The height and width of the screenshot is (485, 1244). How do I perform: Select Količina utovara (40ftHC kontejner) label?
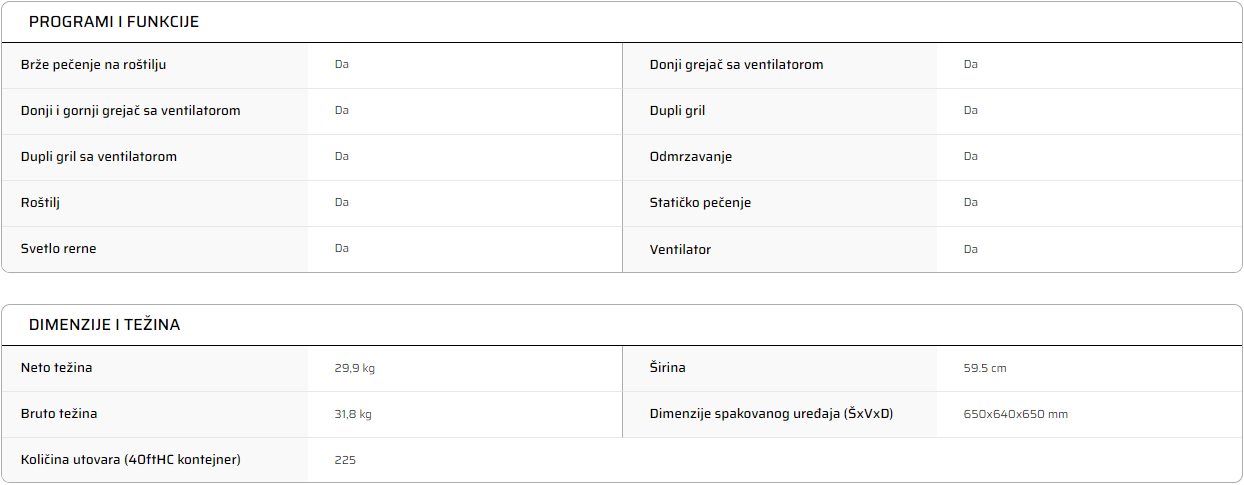tap(130, 460)
